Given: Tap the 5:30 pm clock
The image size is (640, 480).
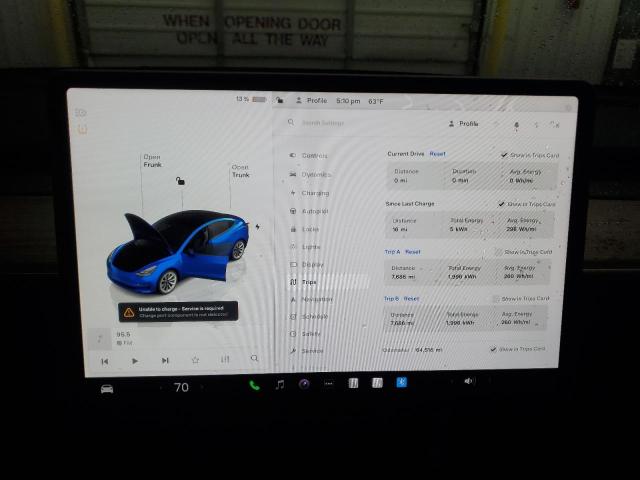Looking at the screenshot, I should click(x=348, y=101).
